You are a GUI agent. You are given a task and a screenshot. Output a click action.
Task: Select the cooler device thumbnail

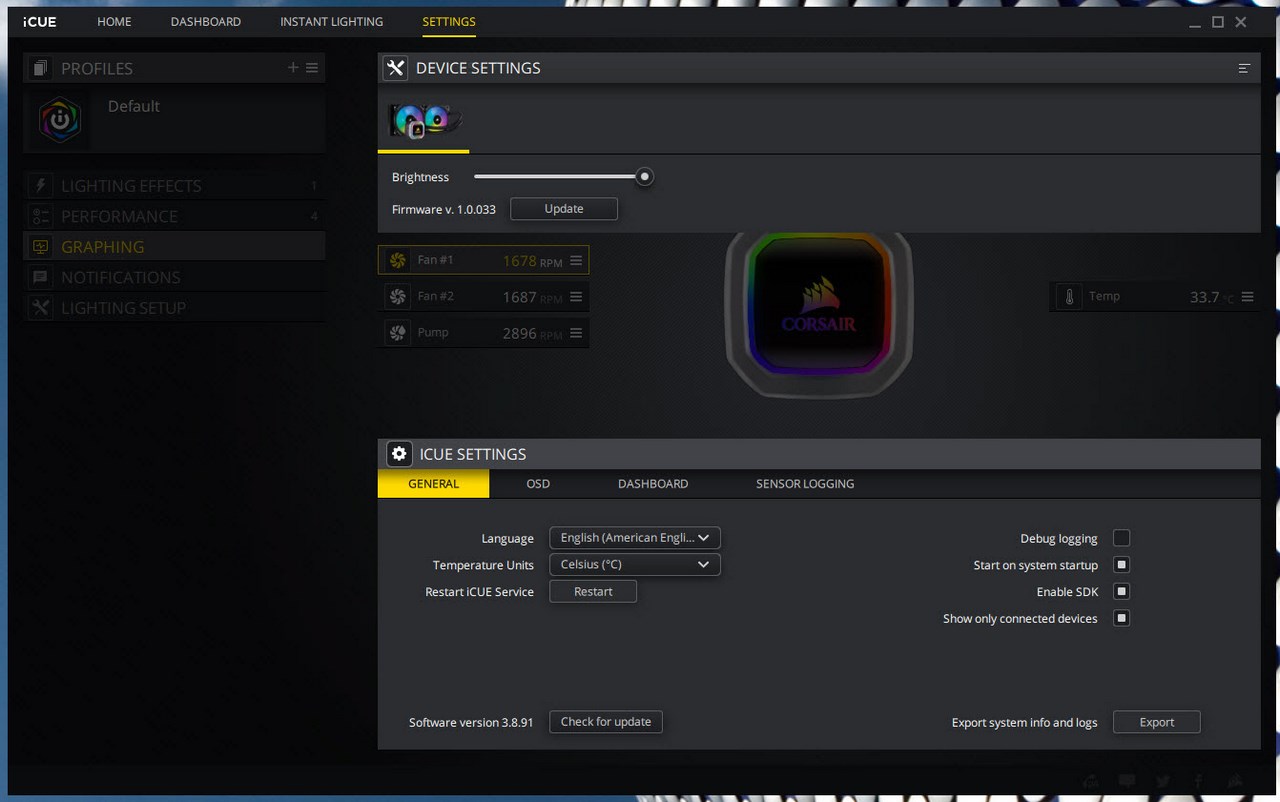(424, 122)
